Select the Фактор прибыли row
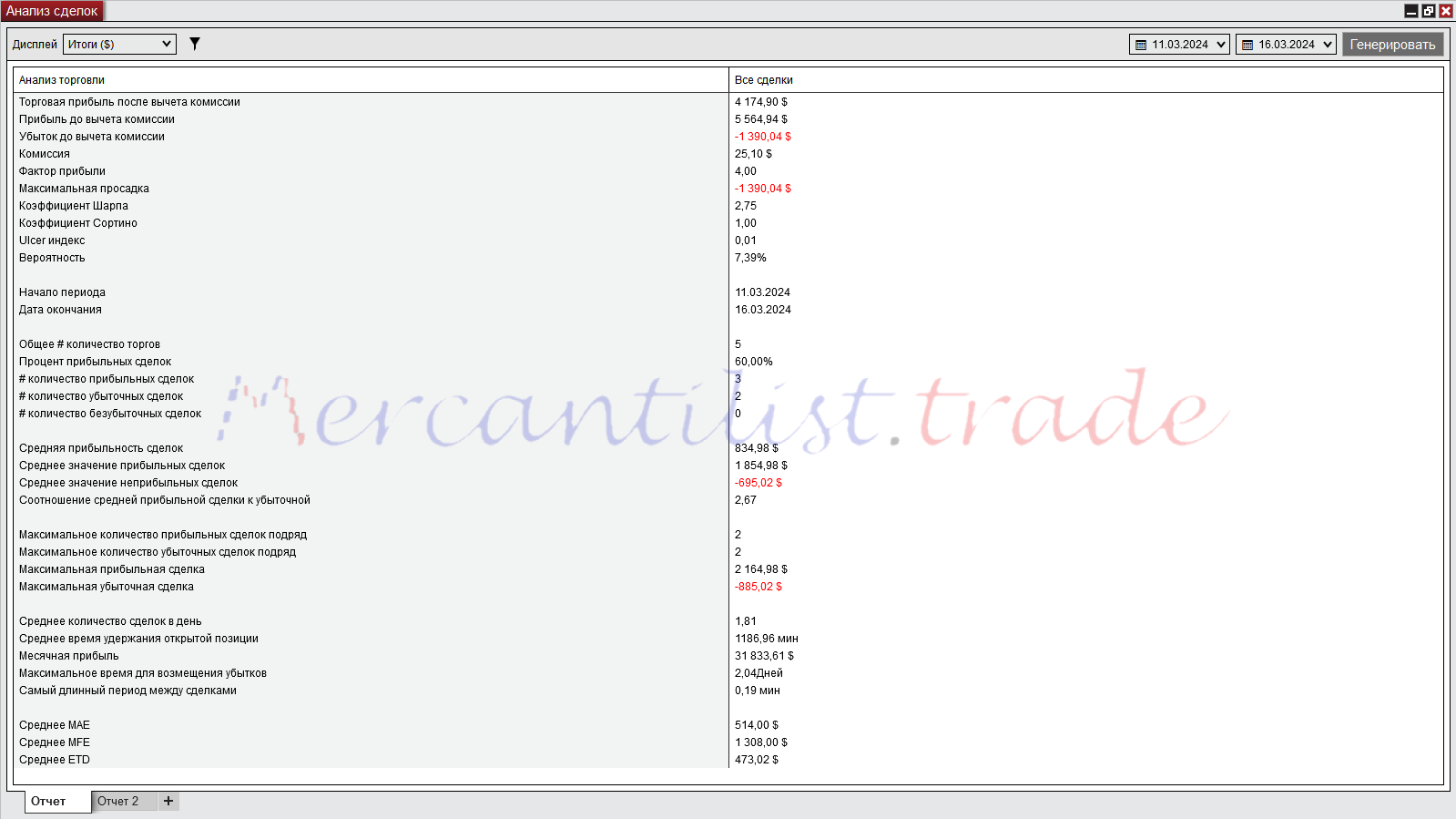The height and width of the screenshot is (819, 1456). tap(62, 171)
